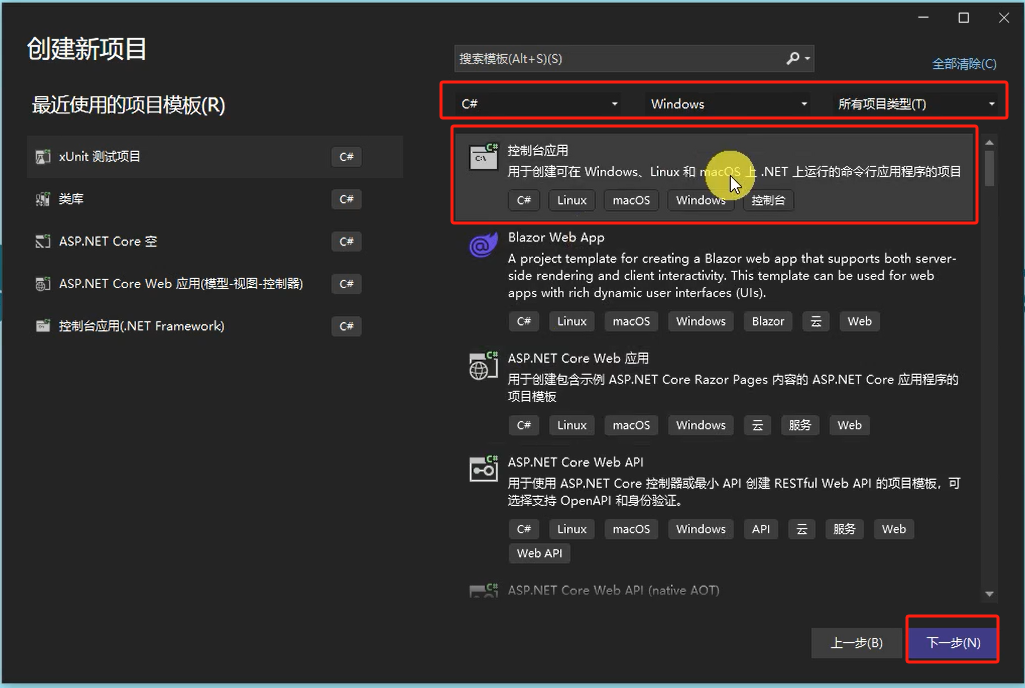Click the 服务 tag on ASP.NET Core Web 应用

click(x=800, y=425)
